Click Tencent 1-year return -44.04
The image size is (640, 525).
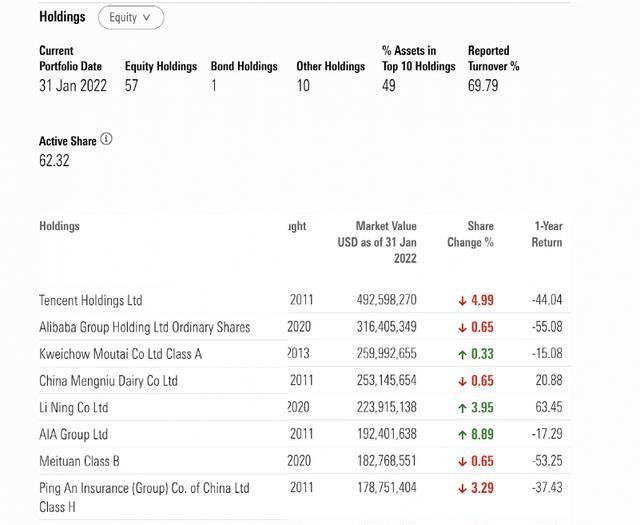[547, 300]
